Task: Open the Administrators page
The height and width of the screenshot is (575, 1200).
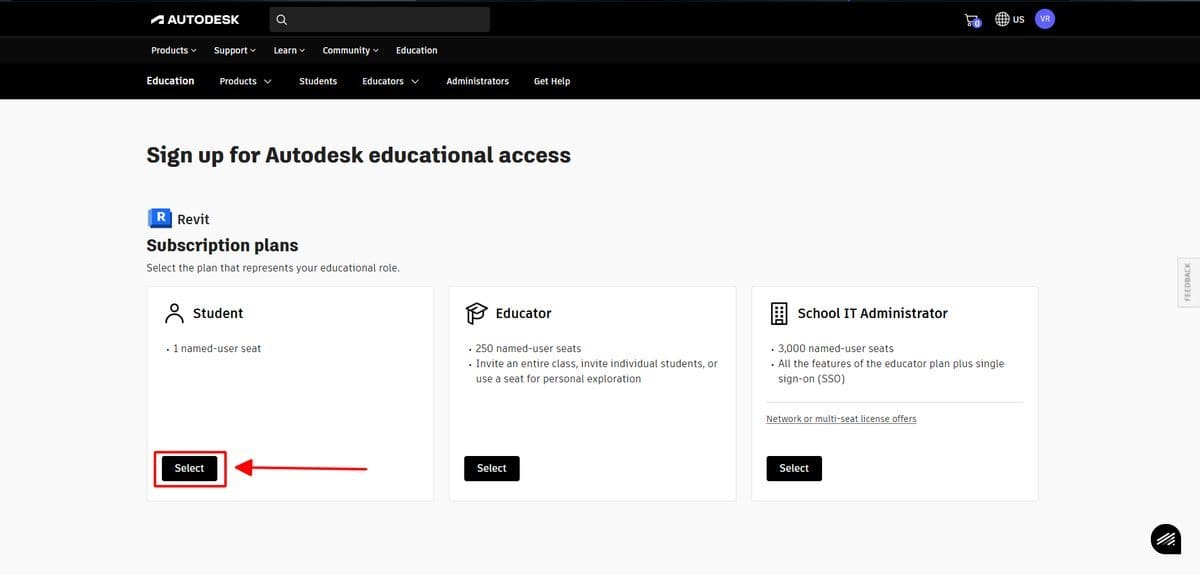Action: [477, 81]
